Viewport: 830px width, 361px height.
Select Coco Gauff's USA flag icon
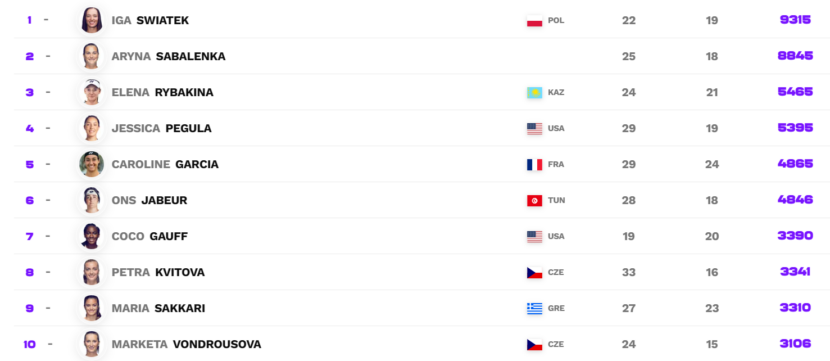click(534, 237)
